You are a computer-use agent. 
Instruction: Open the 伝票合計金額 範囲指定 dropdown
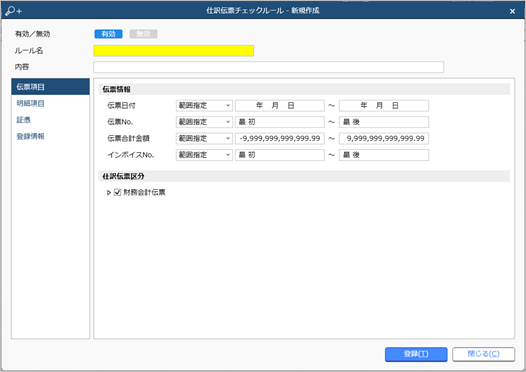204,138
